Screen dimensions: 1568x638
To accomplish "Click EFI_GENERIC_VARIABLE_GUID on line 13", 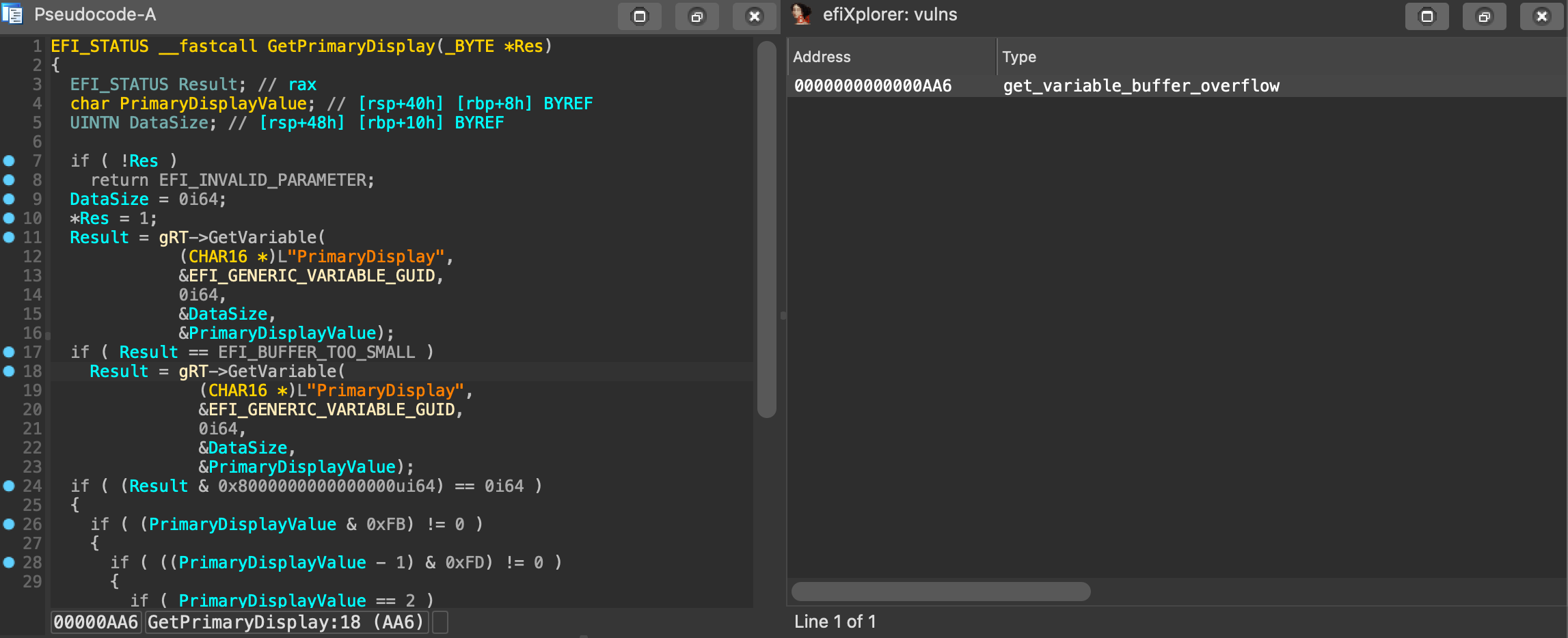I will point(312,276).
